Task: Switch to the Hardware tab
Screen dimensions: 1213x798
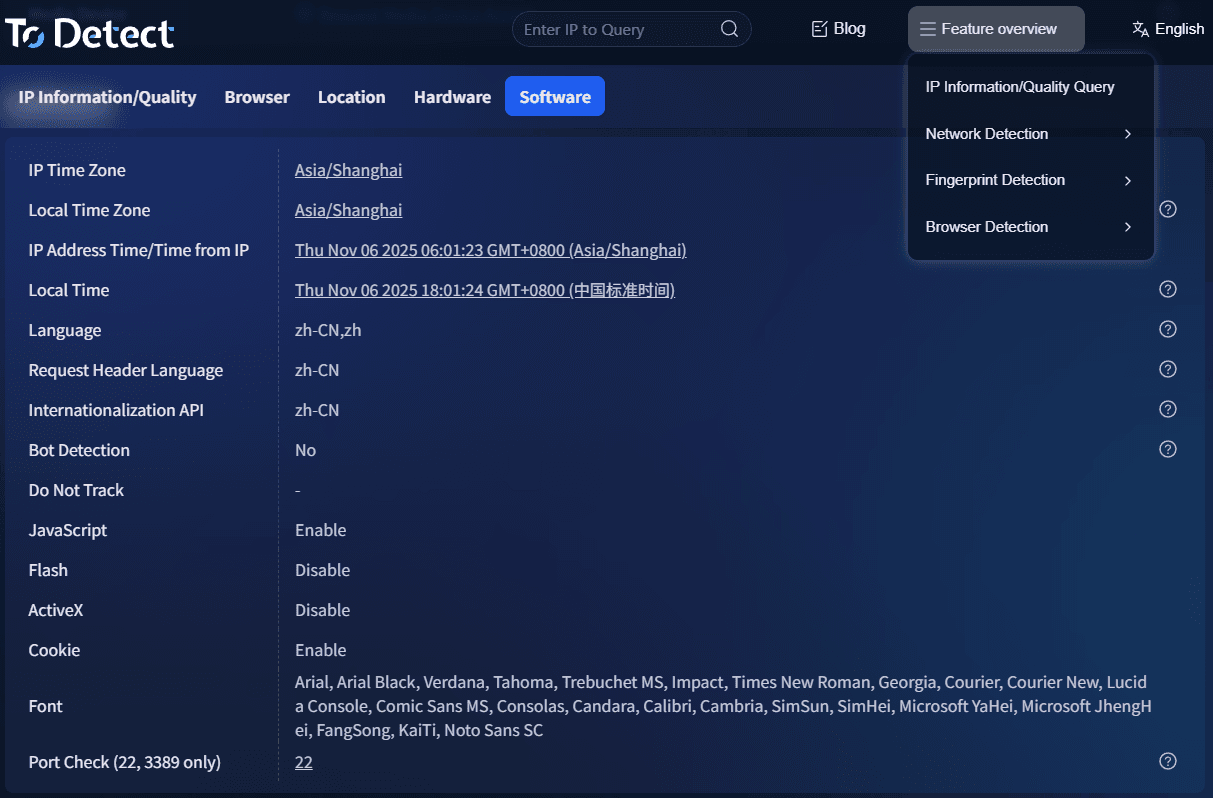Action: pyautogui.click(x=452, y=97)
